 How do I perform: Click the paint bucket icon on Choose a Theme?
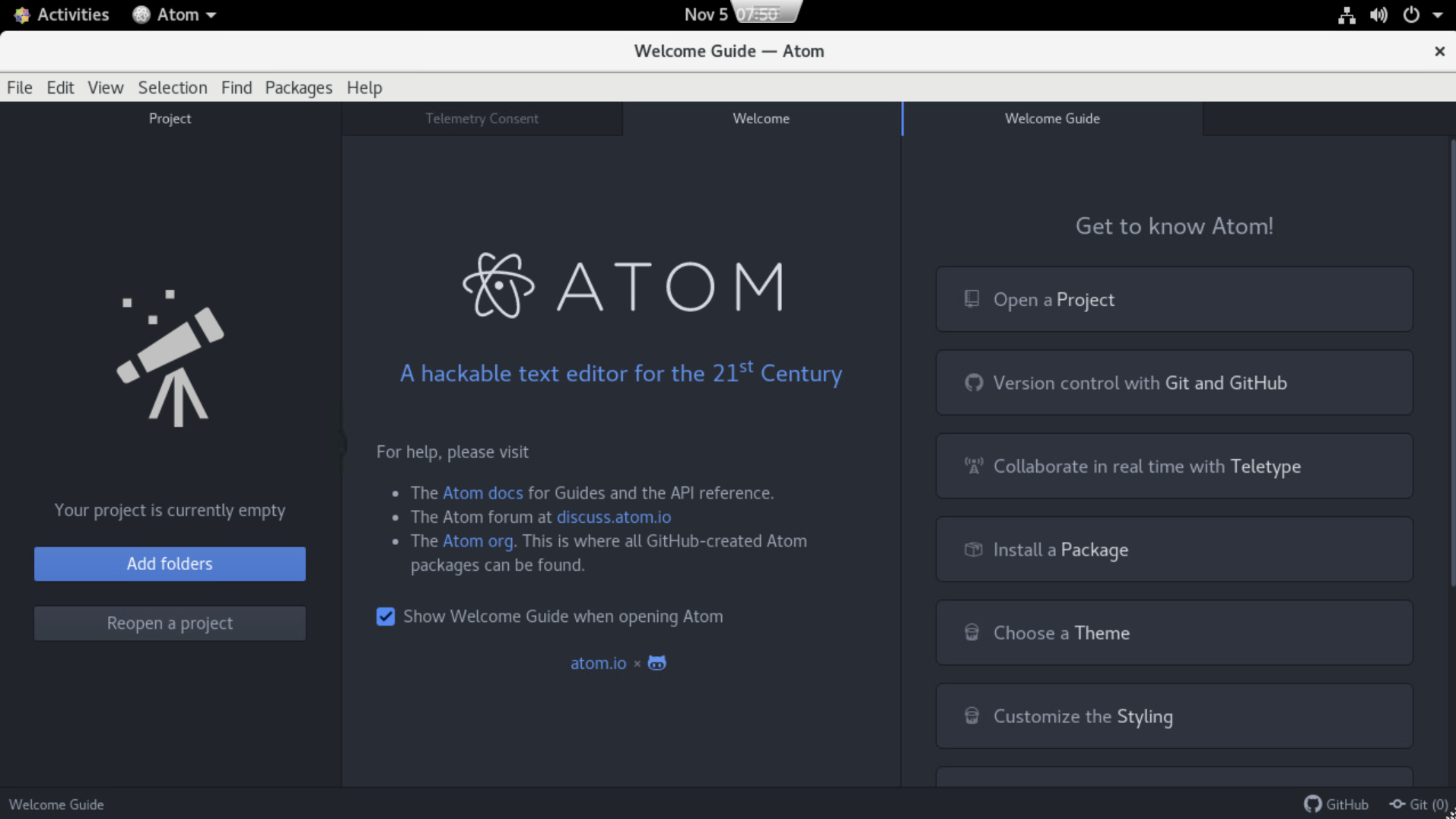[971, 633]
